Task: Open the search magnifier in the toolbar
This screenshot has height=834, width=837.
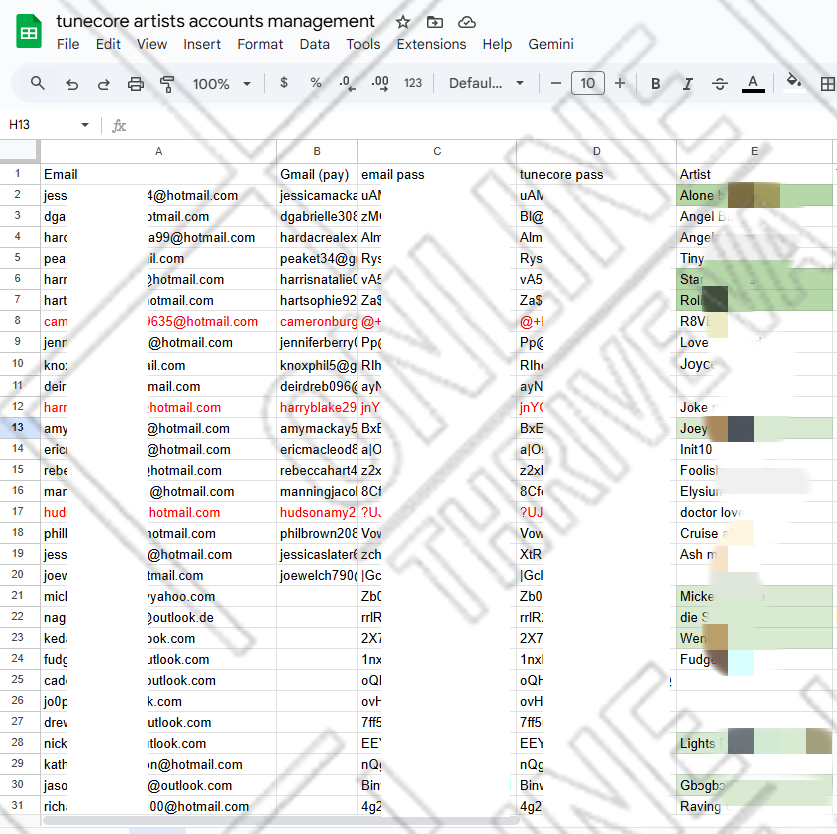Action: tap(38, 83)
